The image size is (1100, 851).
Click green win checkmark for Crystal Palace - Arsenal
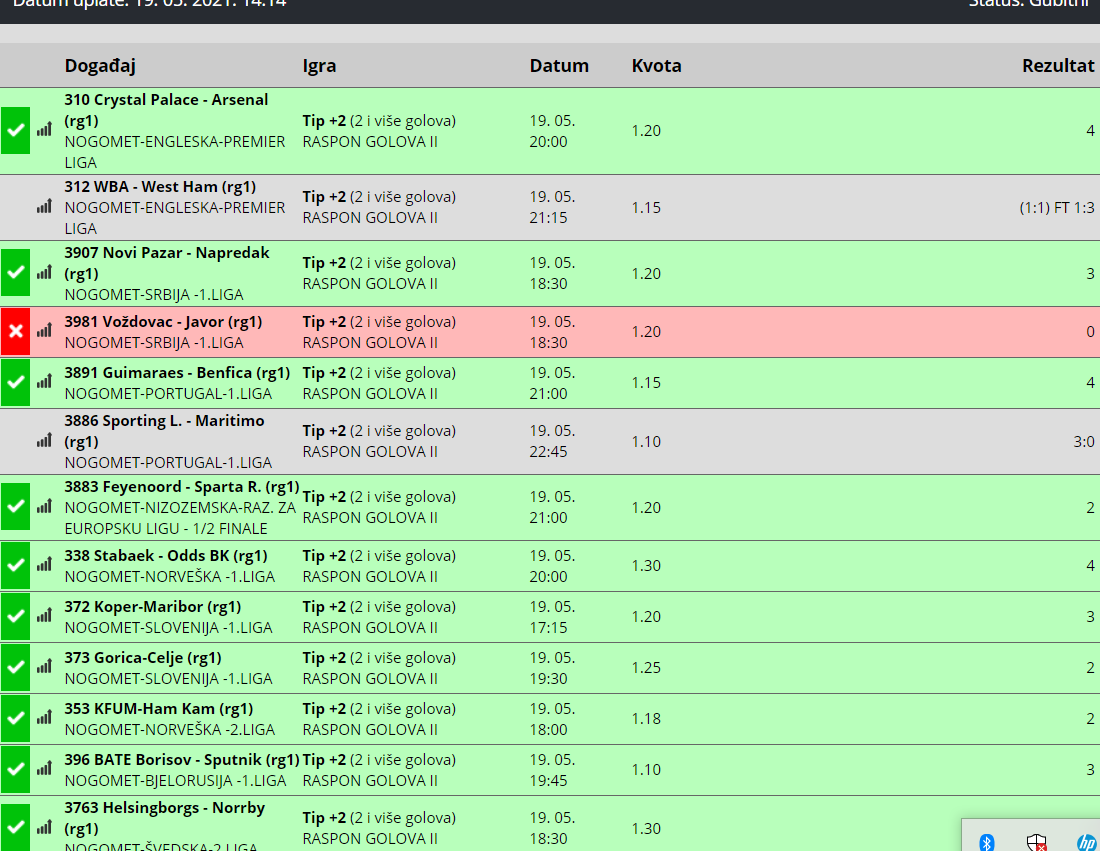pos(15,130)
